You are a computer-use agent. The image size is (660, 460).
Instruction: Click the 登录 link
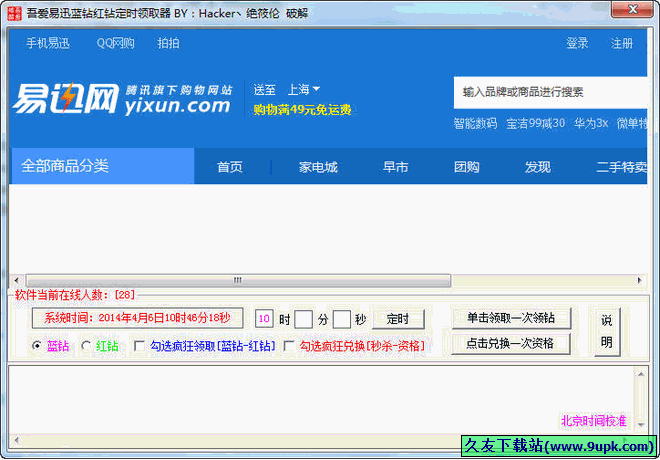pyautogui.click(x=577, y=43)
